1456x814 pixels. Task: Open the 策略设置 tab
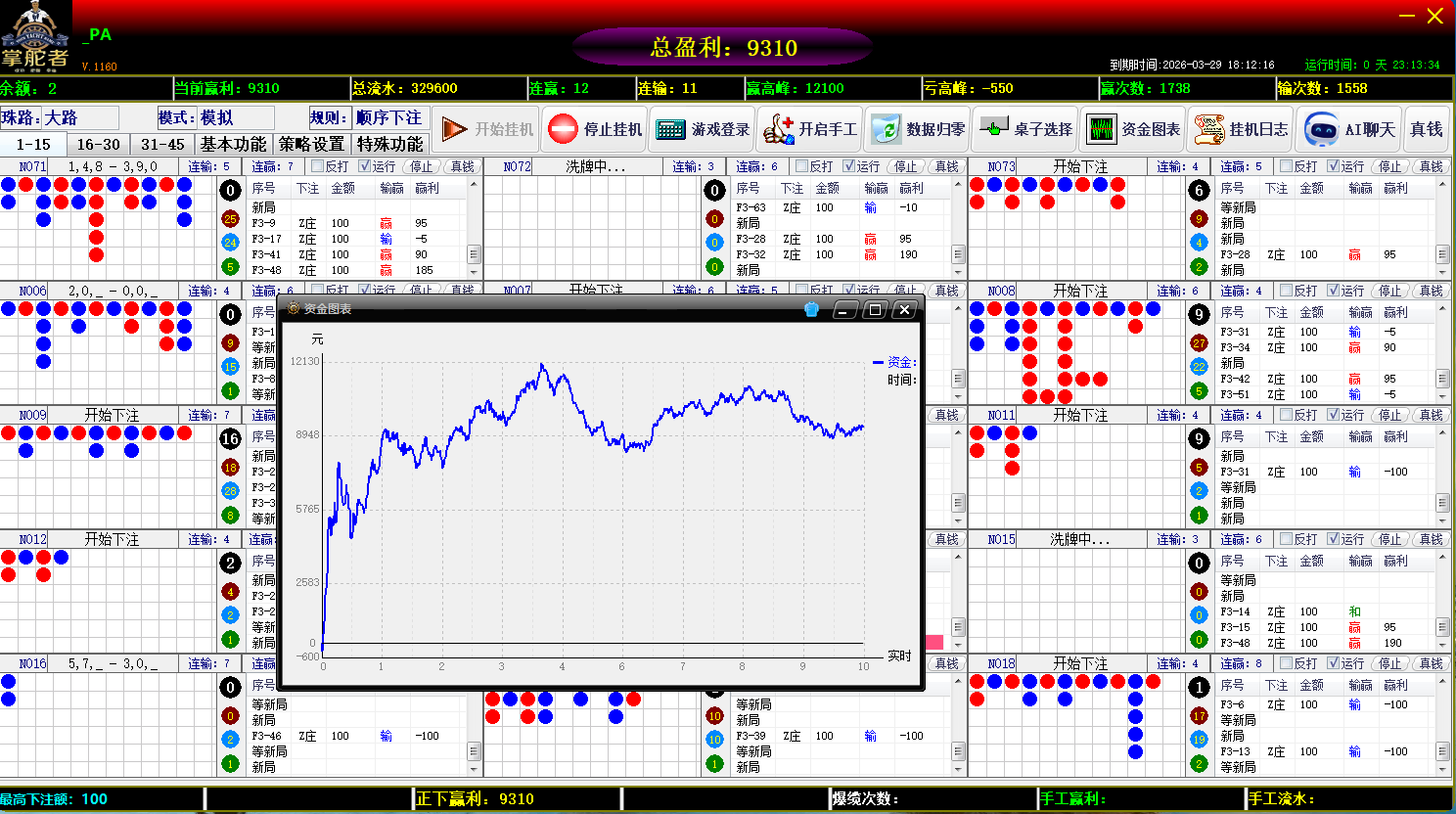pos(311,144)
